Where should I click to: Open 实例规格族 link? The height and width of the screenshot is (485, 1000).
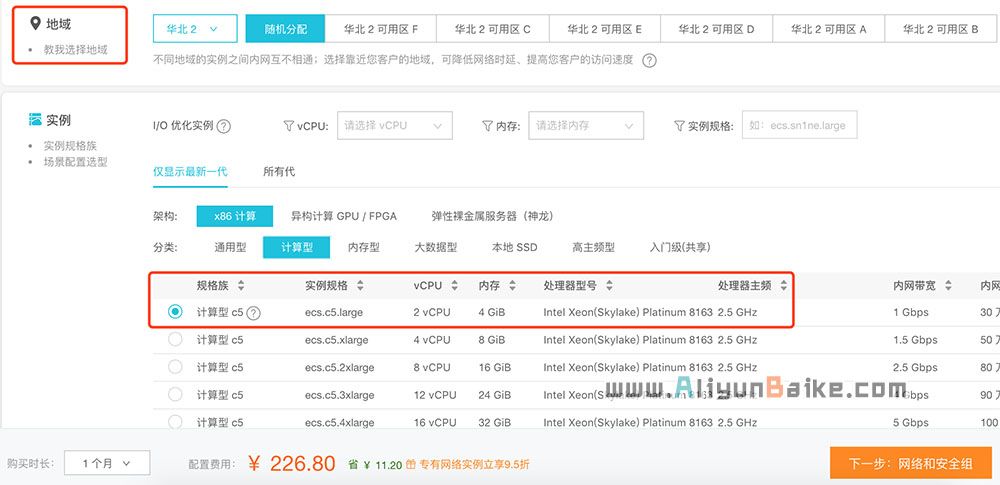[x=70, y=146]
